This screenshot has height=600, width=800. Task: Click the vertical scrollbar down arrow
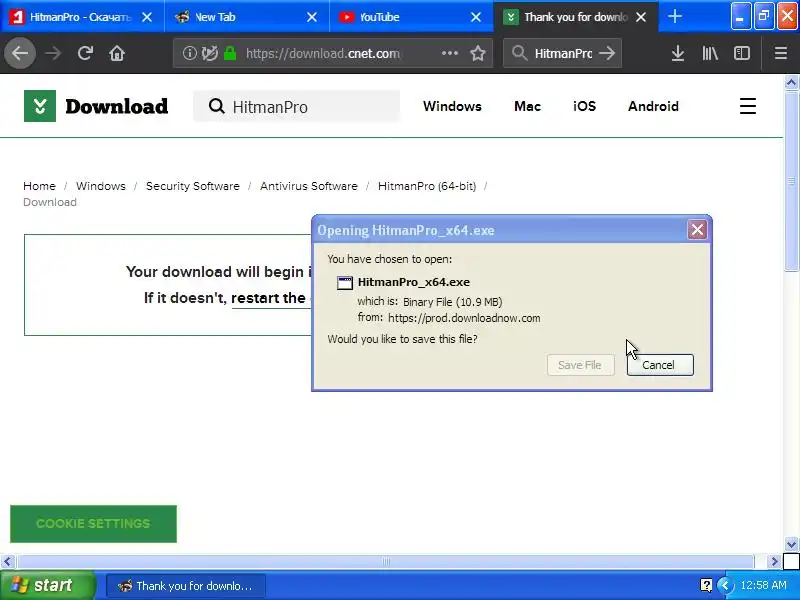(x=791, y=544)
